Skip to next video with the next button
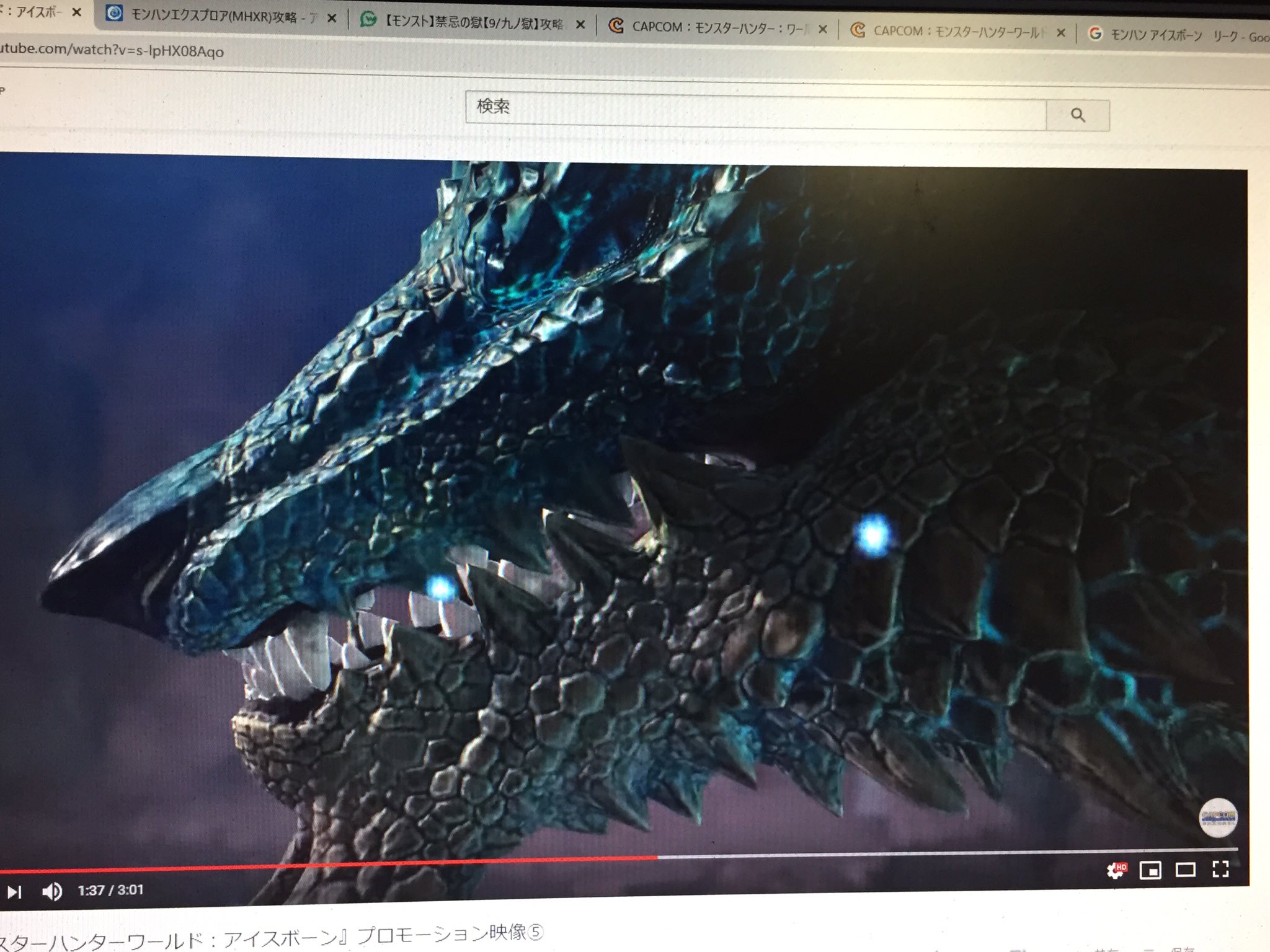The height and width of the screenshot is (952, 1270). 14,892
